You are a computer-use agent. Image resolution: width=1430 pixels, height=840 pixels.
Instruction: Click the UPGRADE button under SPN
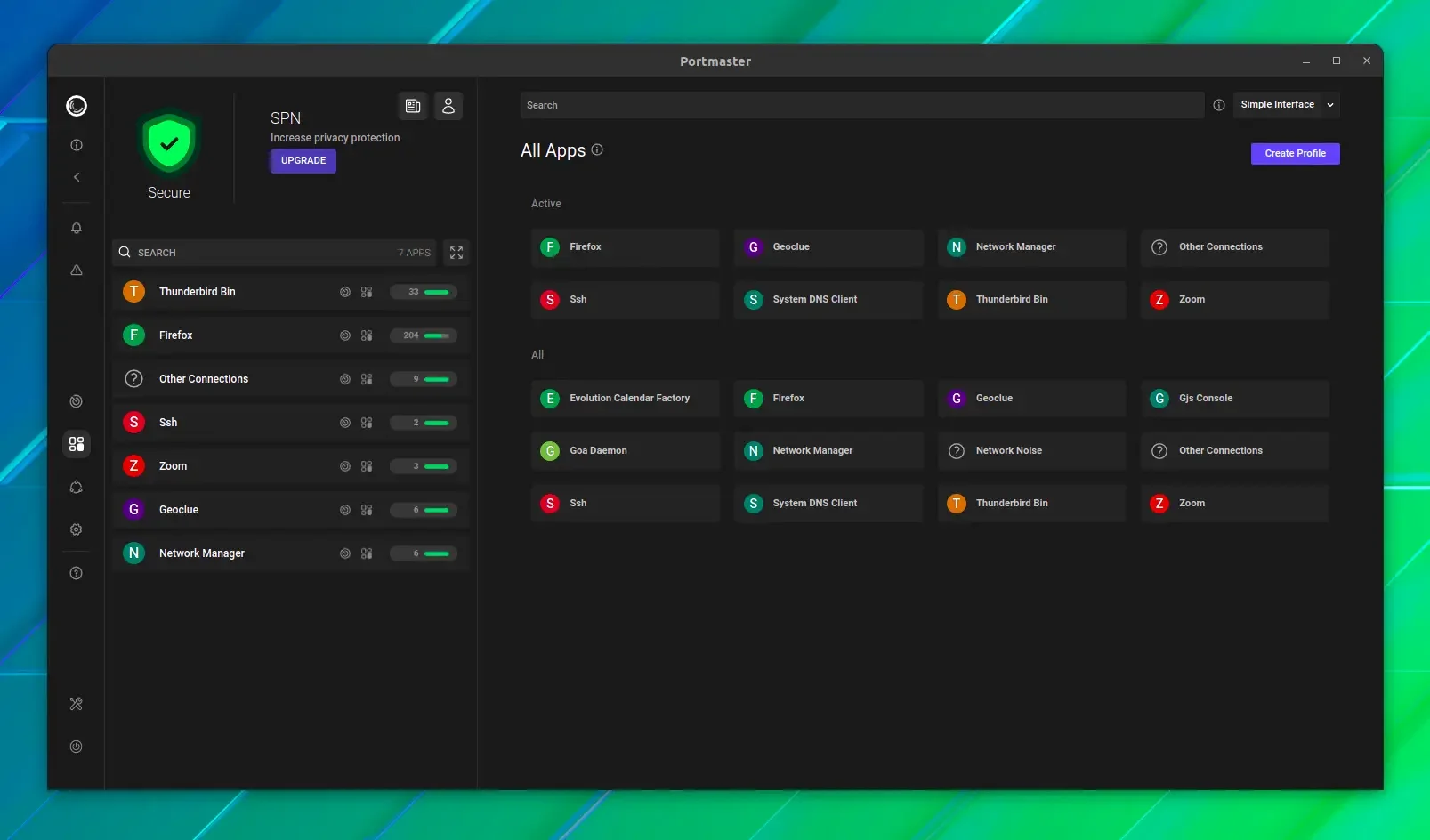pyautogui.click(x=303, y=160)
